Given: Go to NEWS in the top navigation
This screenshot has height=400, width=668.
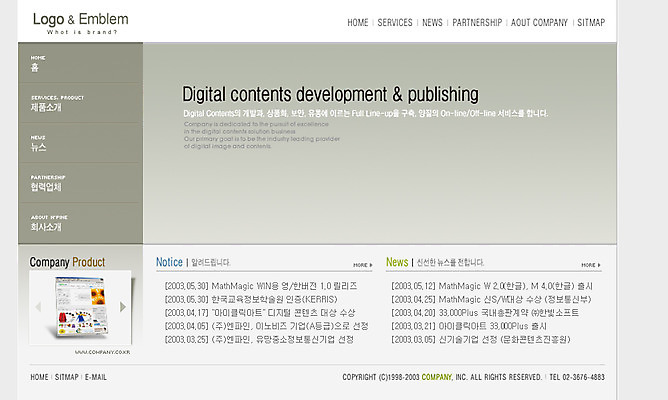Looking at the screenshot, I should (432, 22).
